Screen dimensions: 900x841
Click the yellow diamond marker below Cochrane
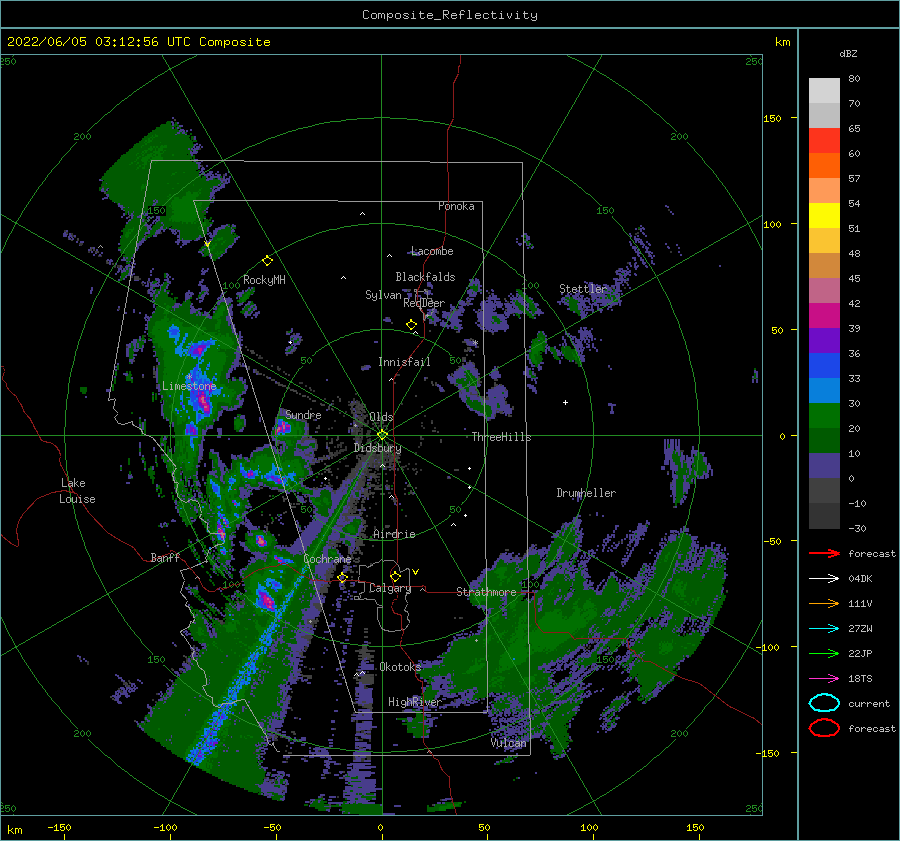click(x=343, y=578)
